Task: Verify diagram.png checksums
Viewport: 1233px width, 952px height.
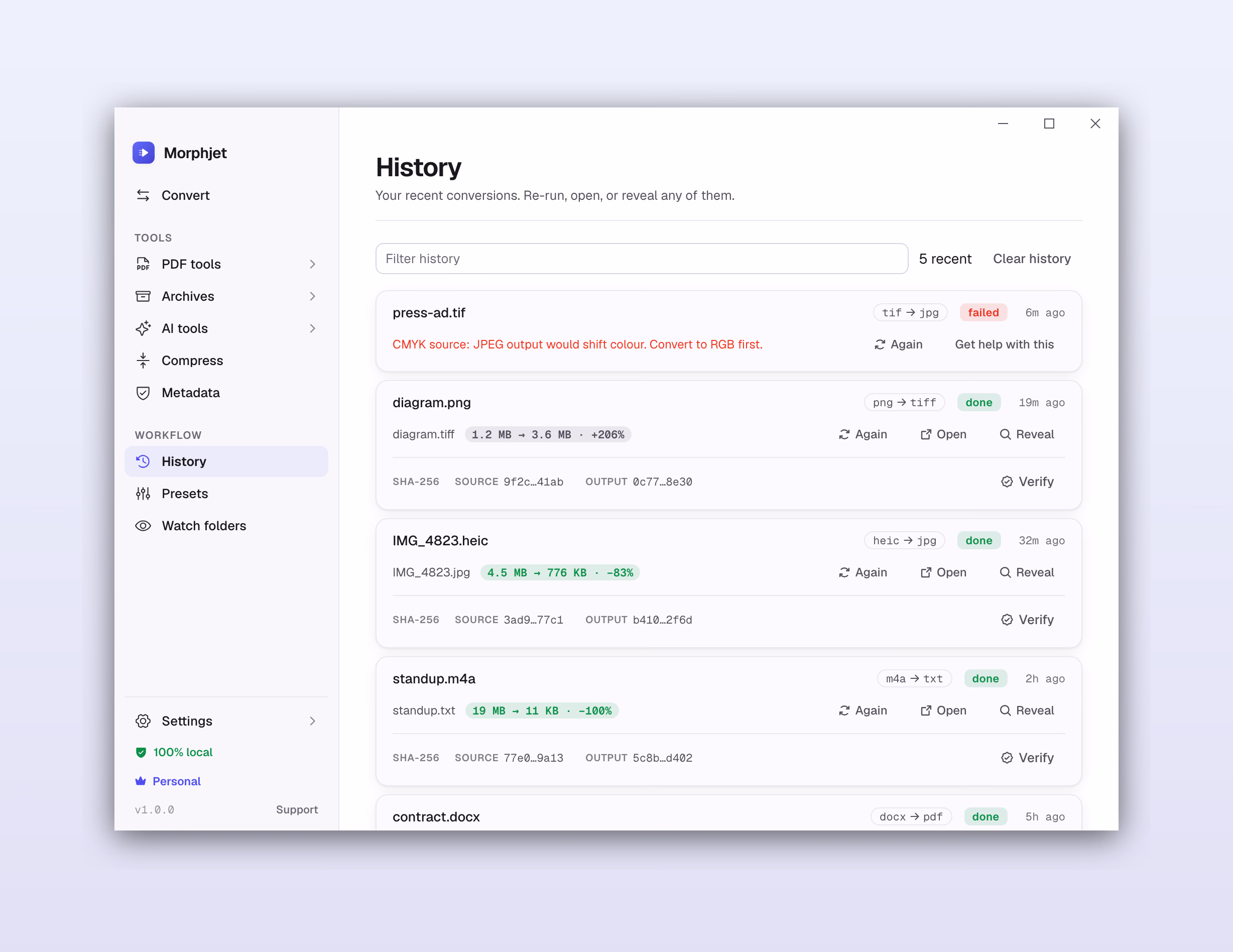Action: click(x=1028, y=482)
